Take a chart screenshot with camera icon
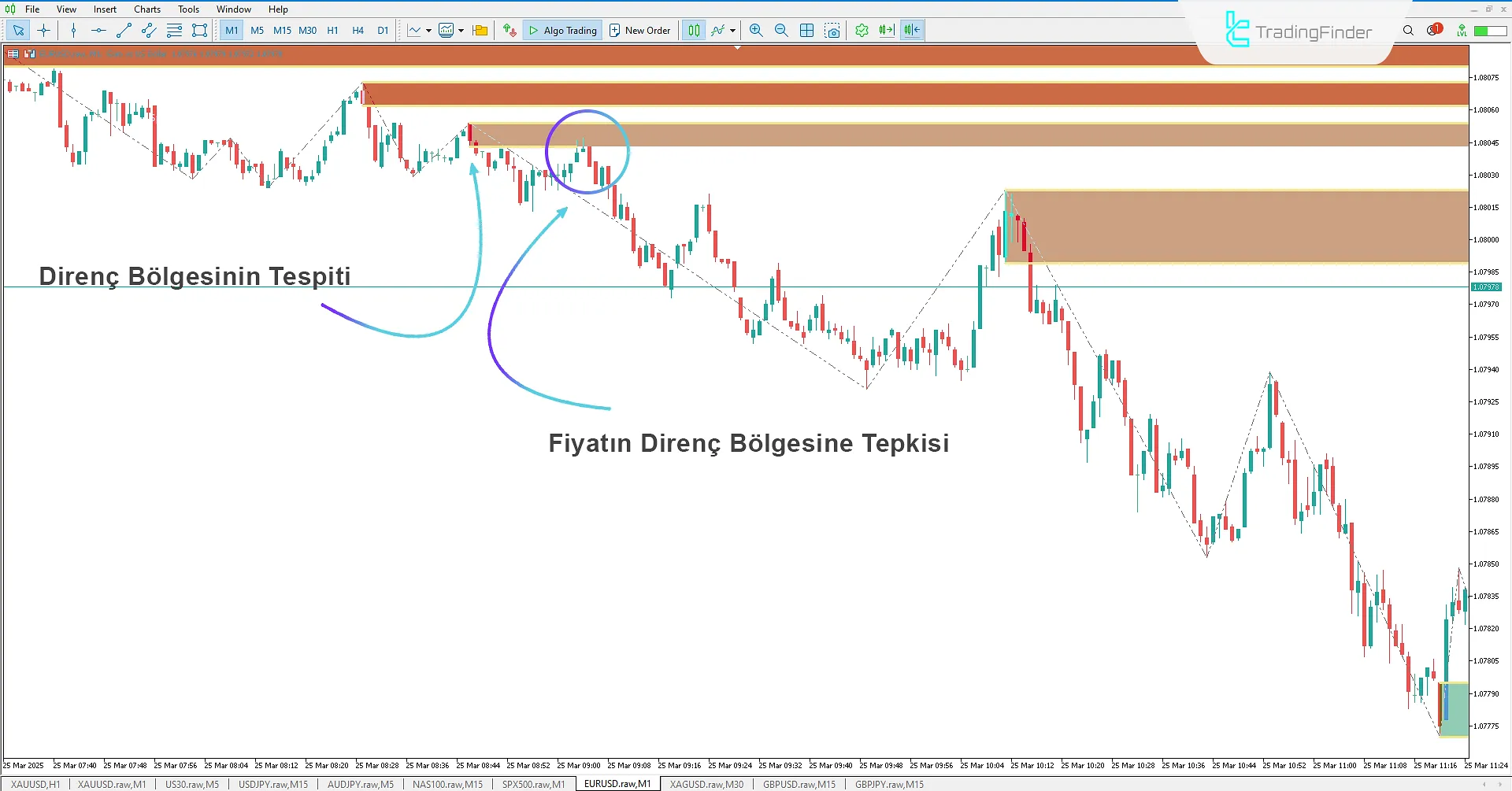Image resolution: width=1512 pixels, height=791 pixels. click(832, 31)
